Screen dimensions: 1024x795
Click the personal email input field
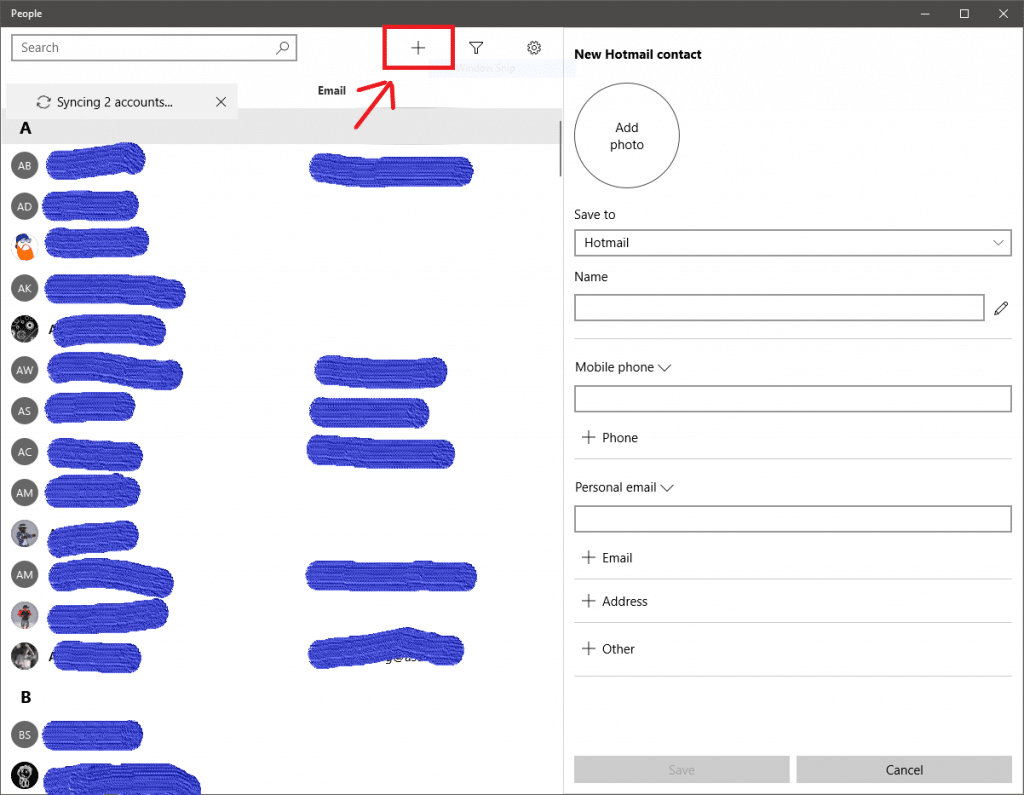[x=792, y=519]
